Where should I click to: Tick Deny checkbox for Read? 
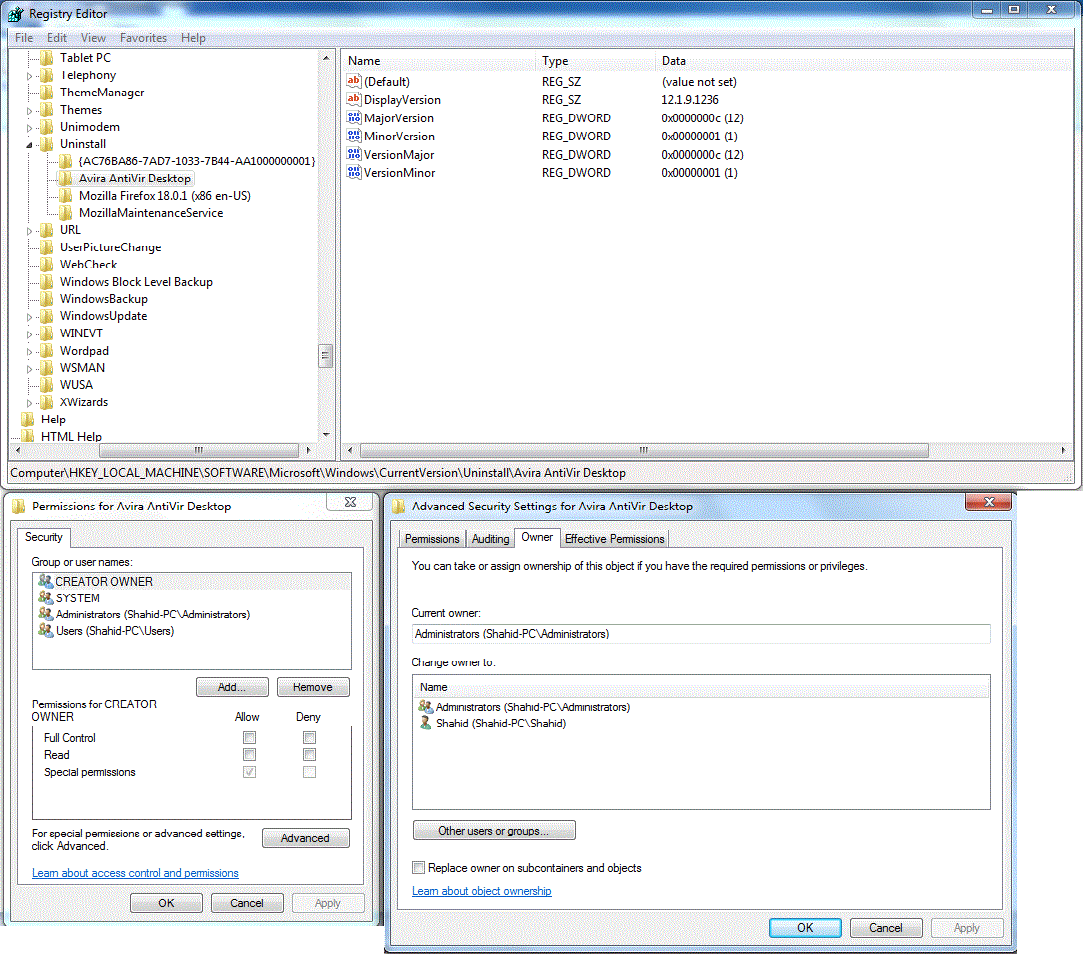coord(309,754)
